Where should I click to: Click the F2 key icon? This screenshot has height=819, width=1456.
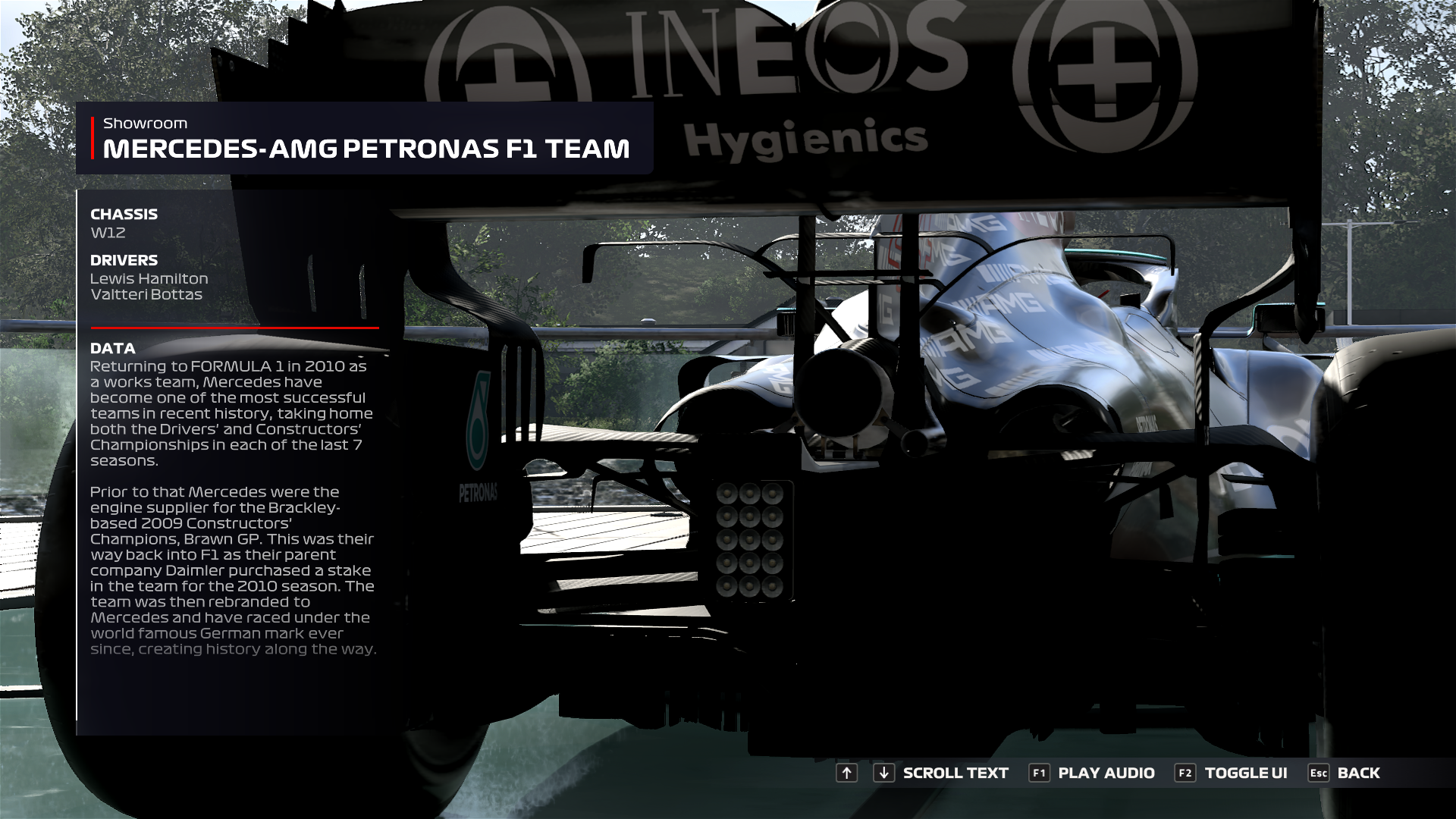pos(1185,773)
